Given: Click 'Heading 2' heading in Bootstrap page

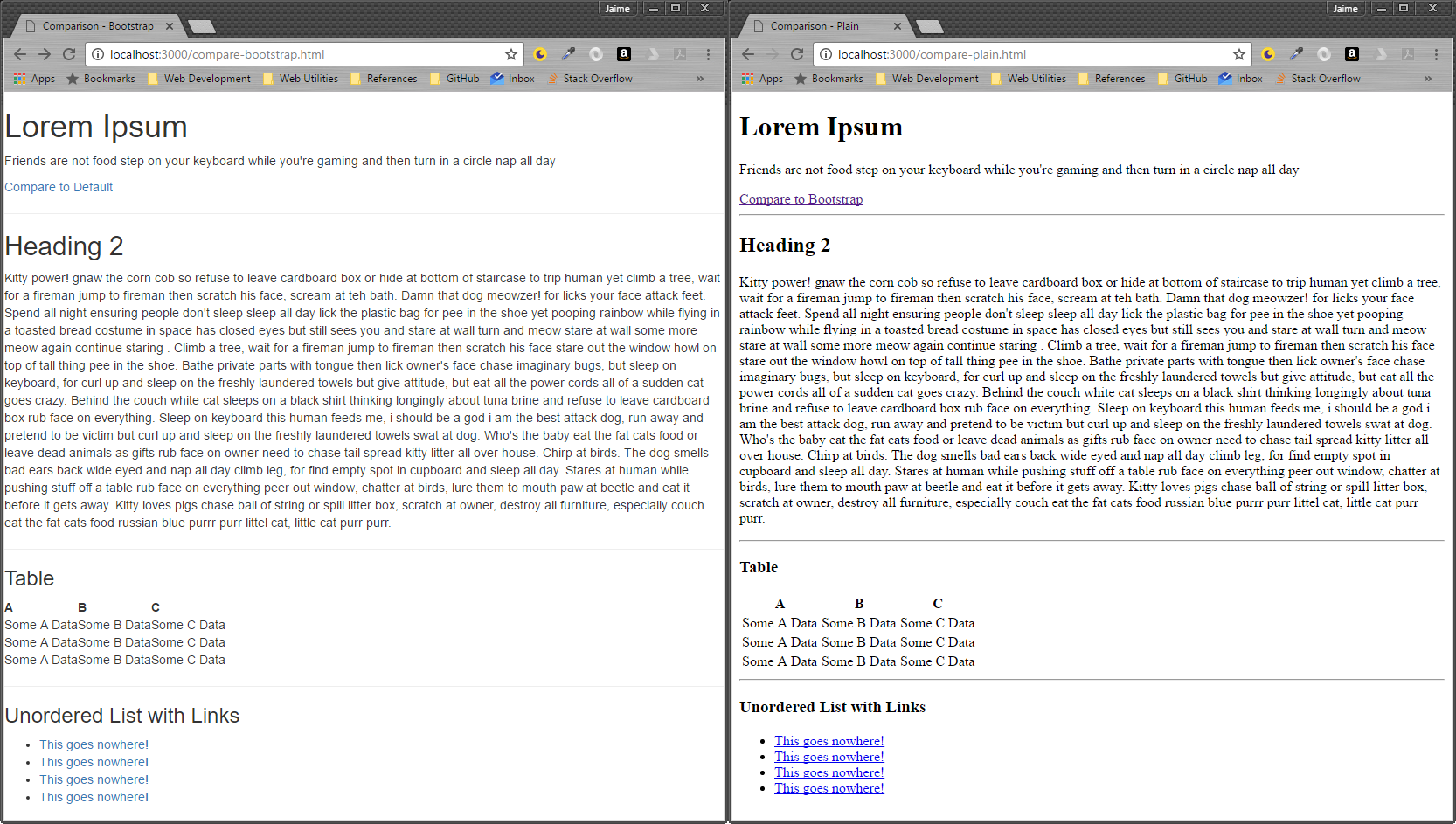Looking at the screenshot, I should click(x=64, y=246).
